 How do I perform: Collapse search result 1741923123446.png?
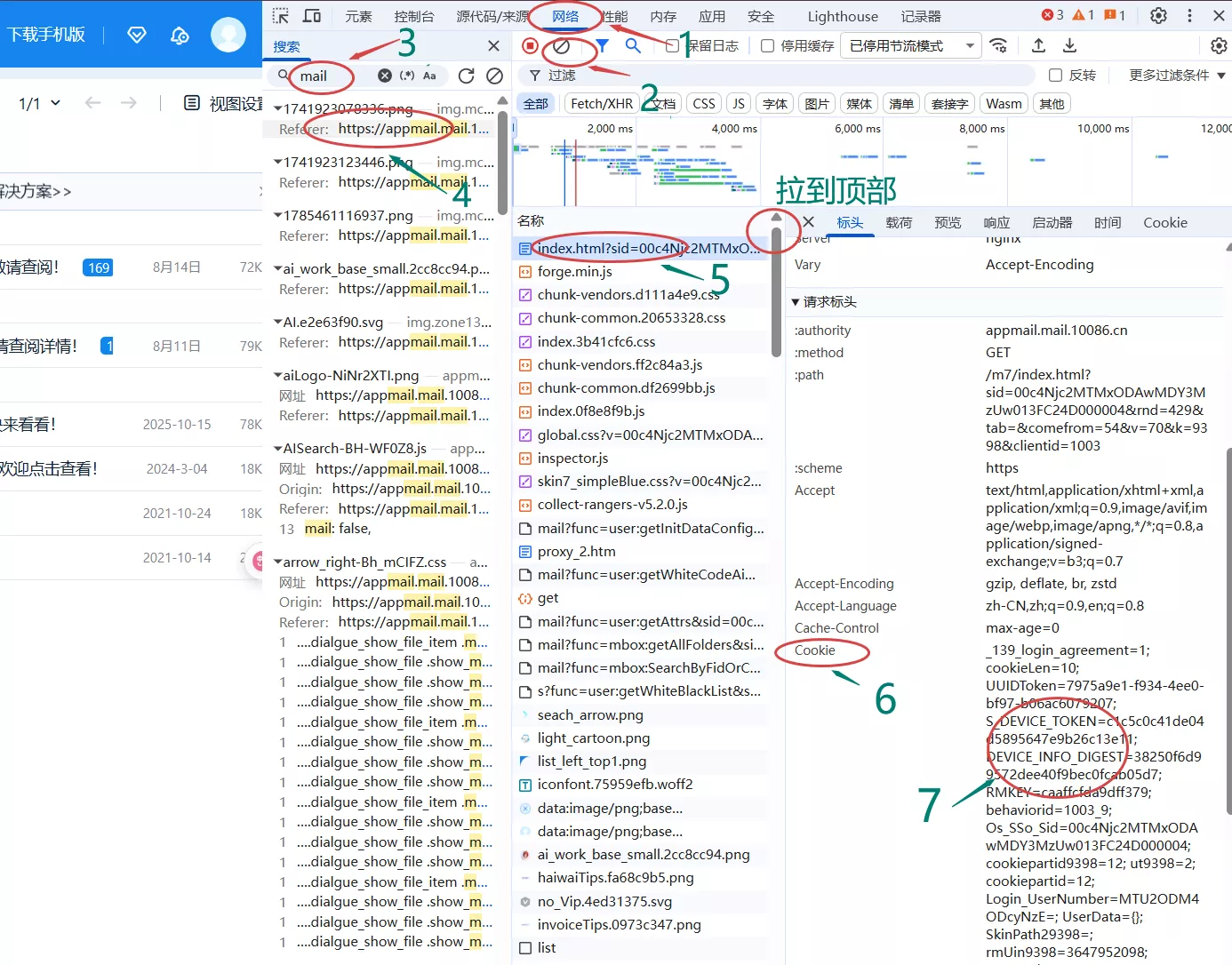tap(278, 162)
